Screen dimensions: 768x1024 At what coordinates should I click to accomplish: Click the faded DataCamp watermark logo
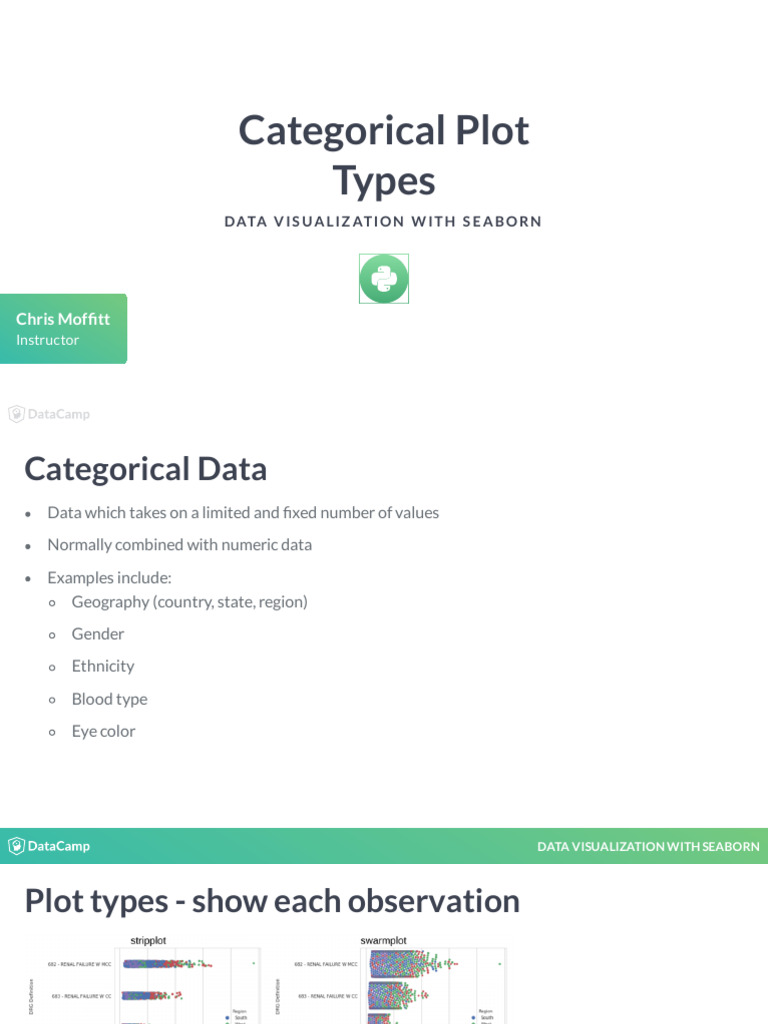pos(49,414)
